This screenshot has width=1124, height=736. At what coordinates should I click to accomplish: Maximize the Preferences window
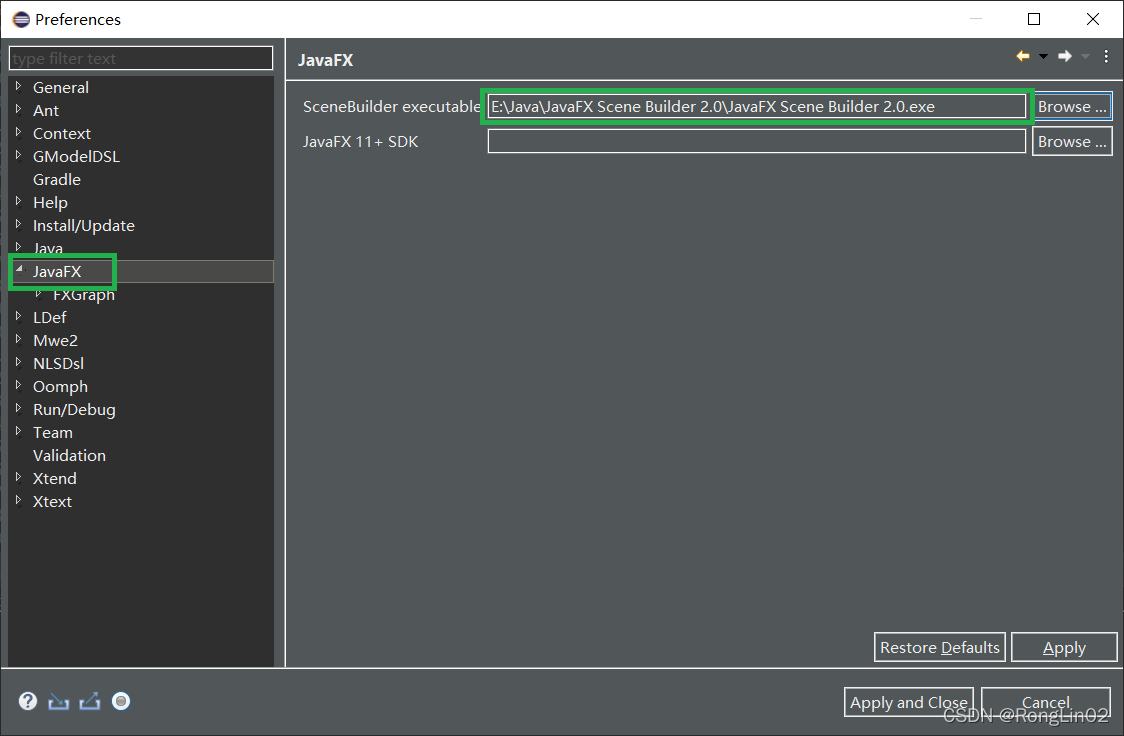pos(1034,19)
